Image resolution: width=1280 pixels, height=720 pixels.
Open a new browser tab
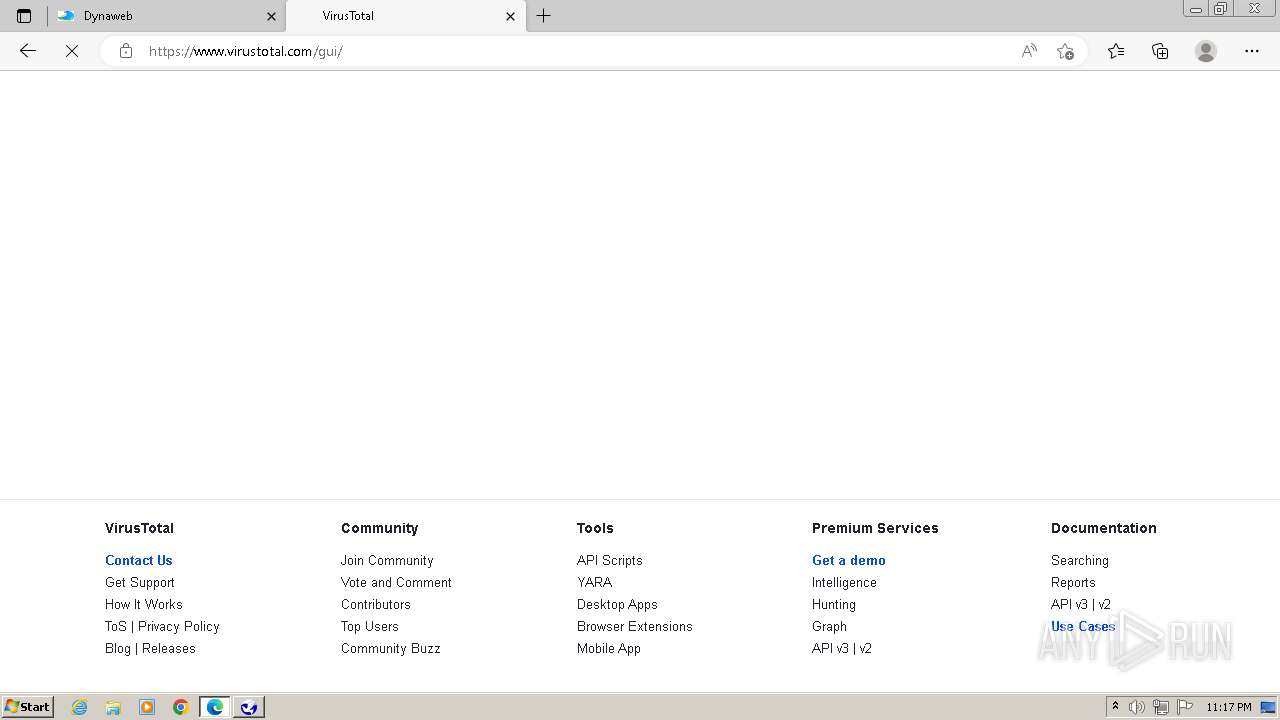point(544,16)
